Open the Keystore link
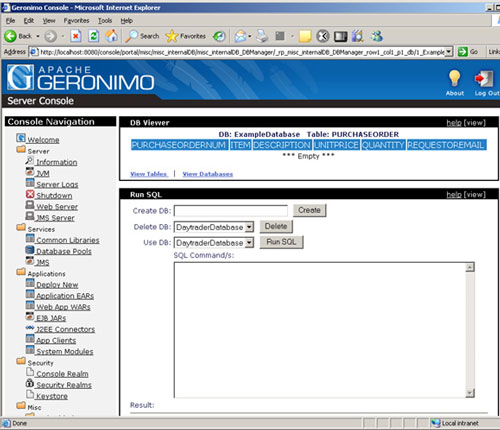Screen dimensions: 500x430 pyautogui.click(x=52, y=396)
